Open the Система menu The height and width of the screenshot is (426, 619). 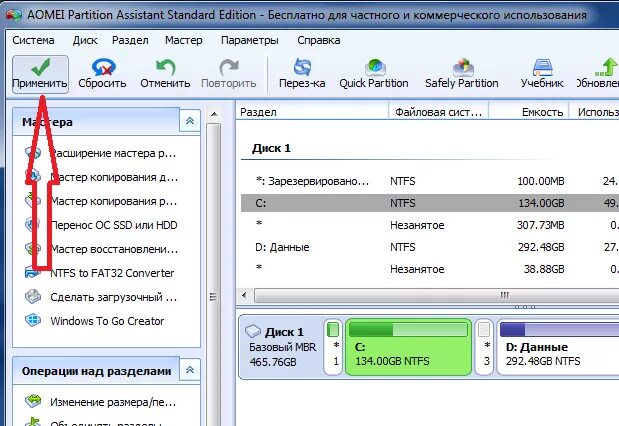pos(33,40)
